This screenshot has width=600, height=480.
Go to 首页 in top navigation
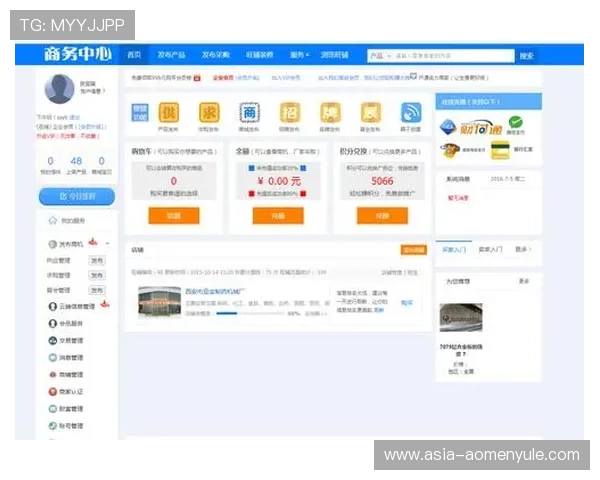pyautogui.click(x=134, y=55)
